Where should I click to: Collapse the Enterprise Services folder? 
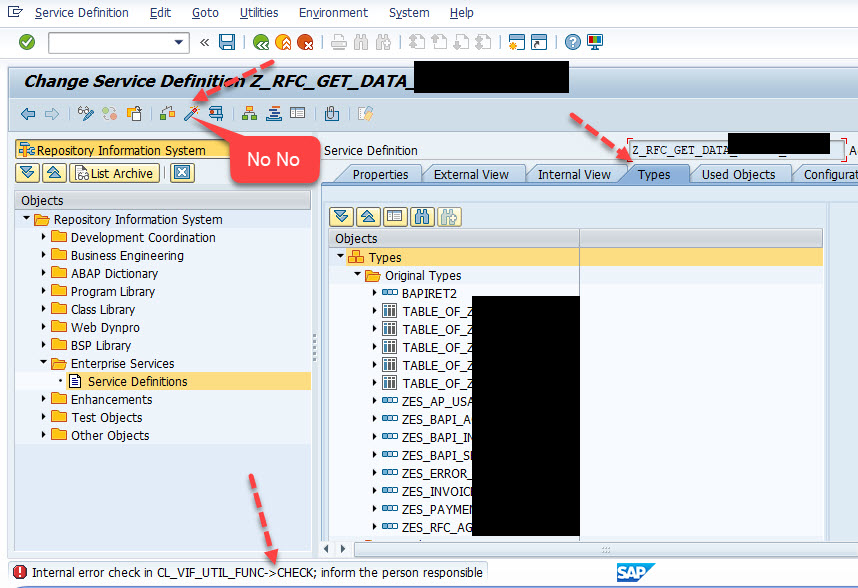[44, 363]
